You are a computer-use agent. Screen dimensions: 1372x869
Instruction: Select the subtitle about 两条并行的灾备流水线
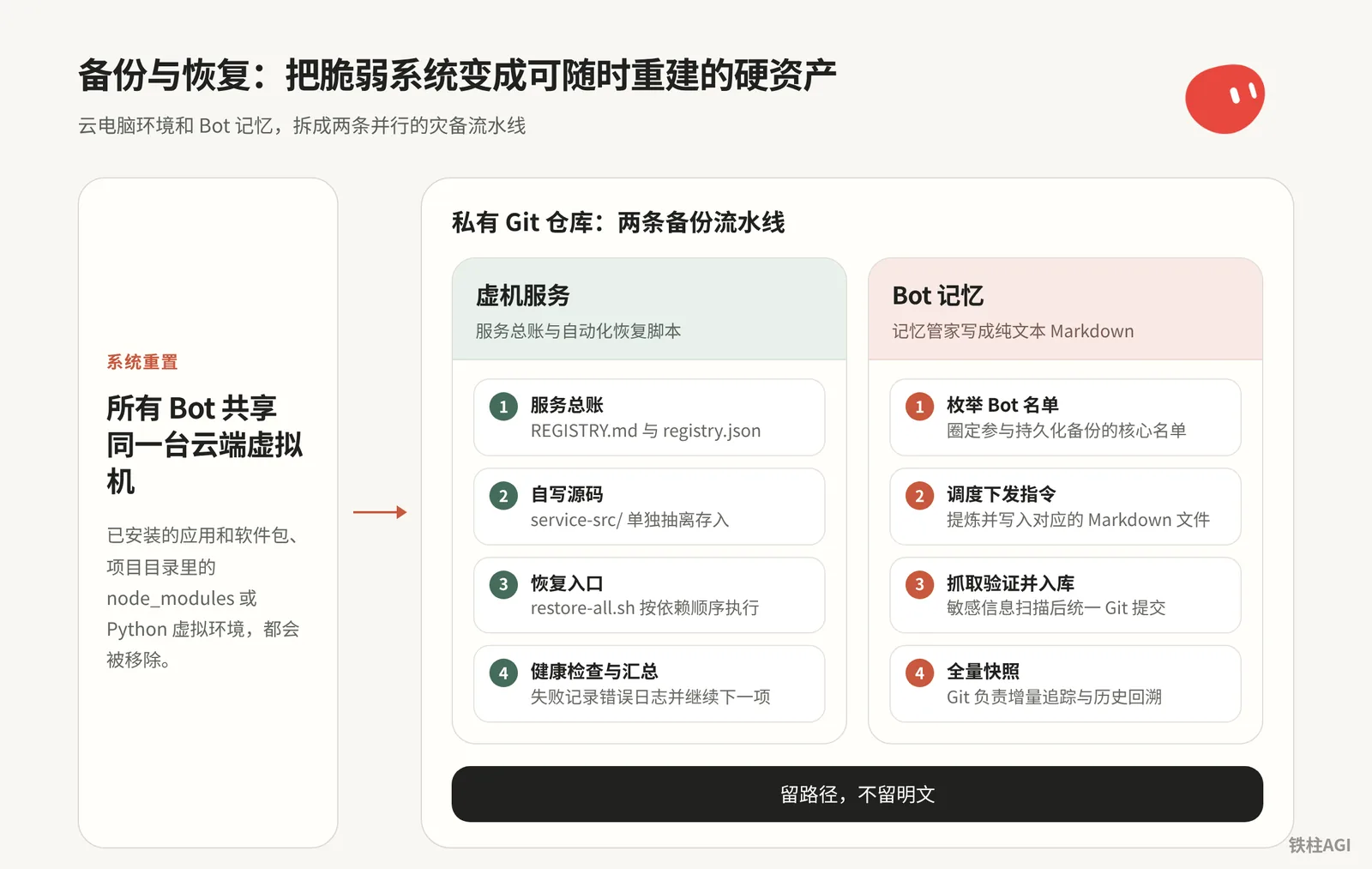click(x=302, y=126)
